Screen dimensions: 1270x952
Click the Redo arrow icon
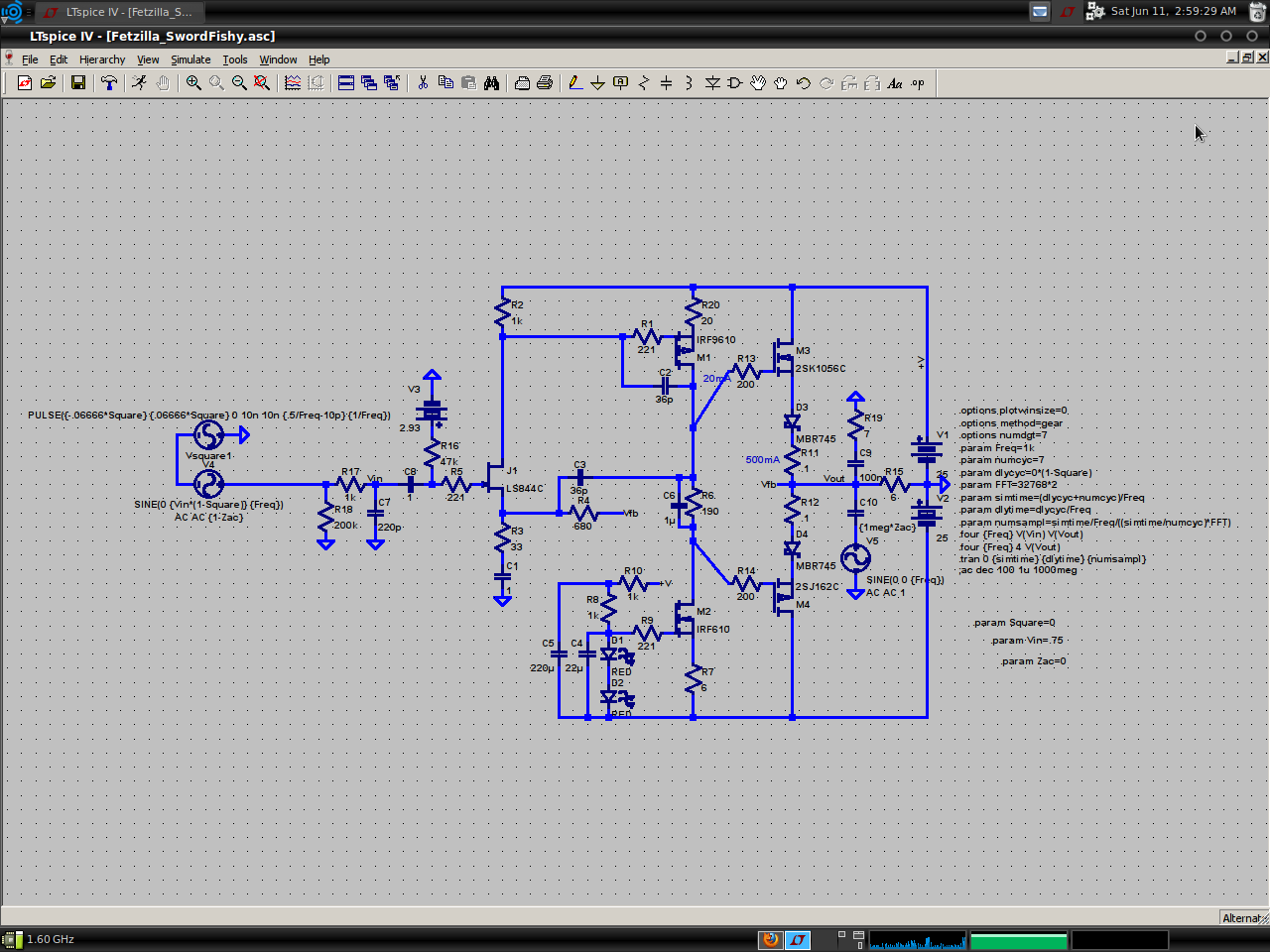pyautogui.click(x=826, y=83)
